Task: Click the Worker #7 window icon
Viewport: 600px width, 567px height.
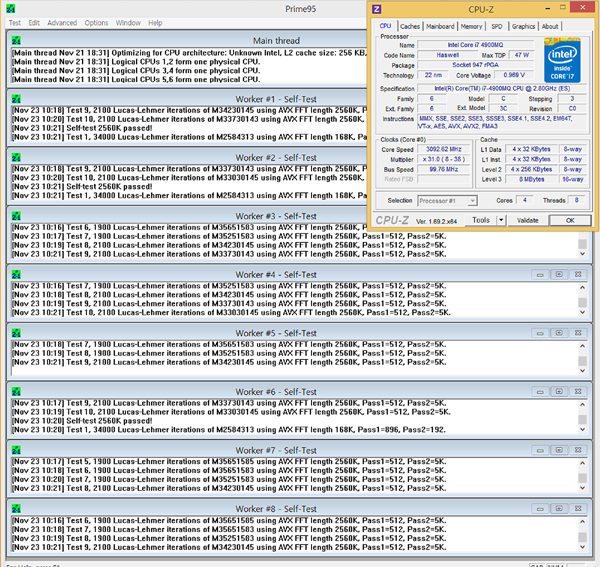Action: [16, 450]
